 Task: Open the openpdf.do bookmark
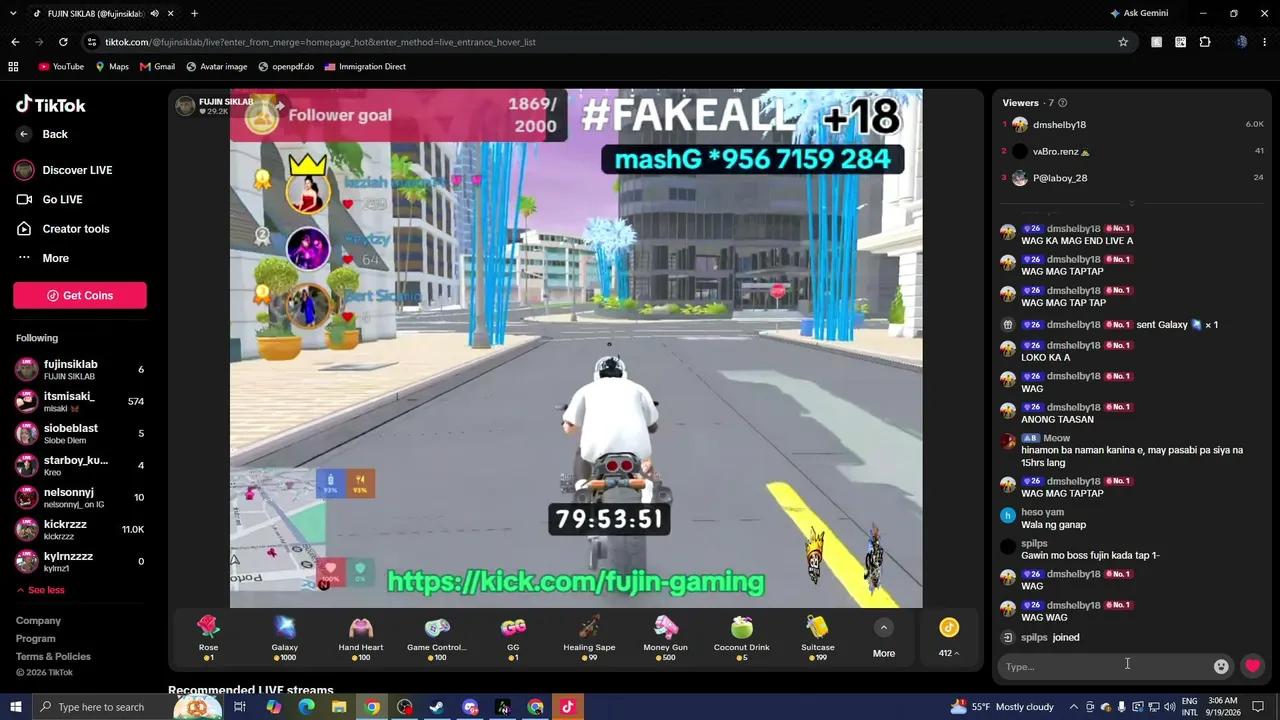286,67
